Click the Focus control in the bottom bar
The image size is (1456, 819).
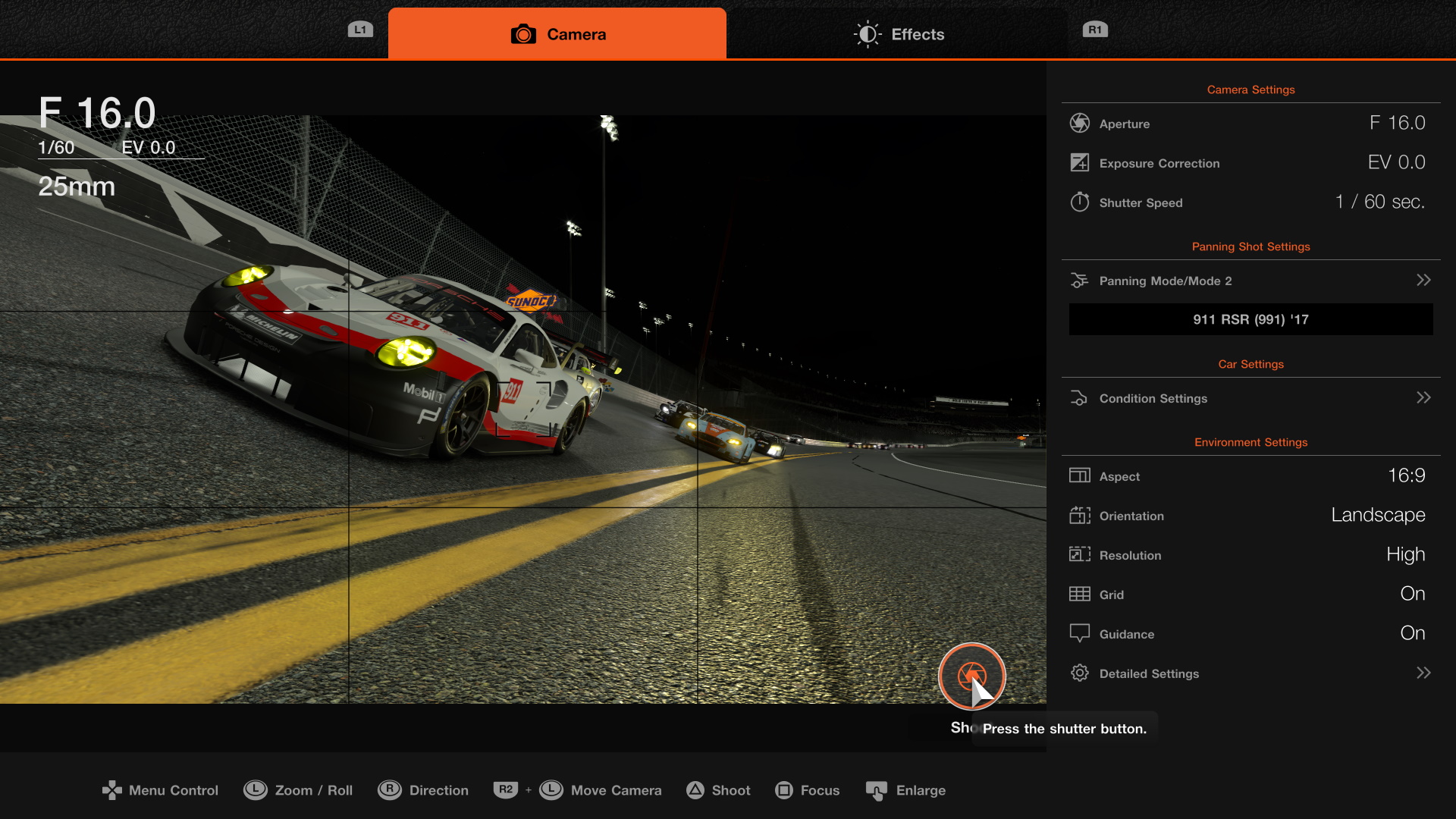click(x=808, y=790)
